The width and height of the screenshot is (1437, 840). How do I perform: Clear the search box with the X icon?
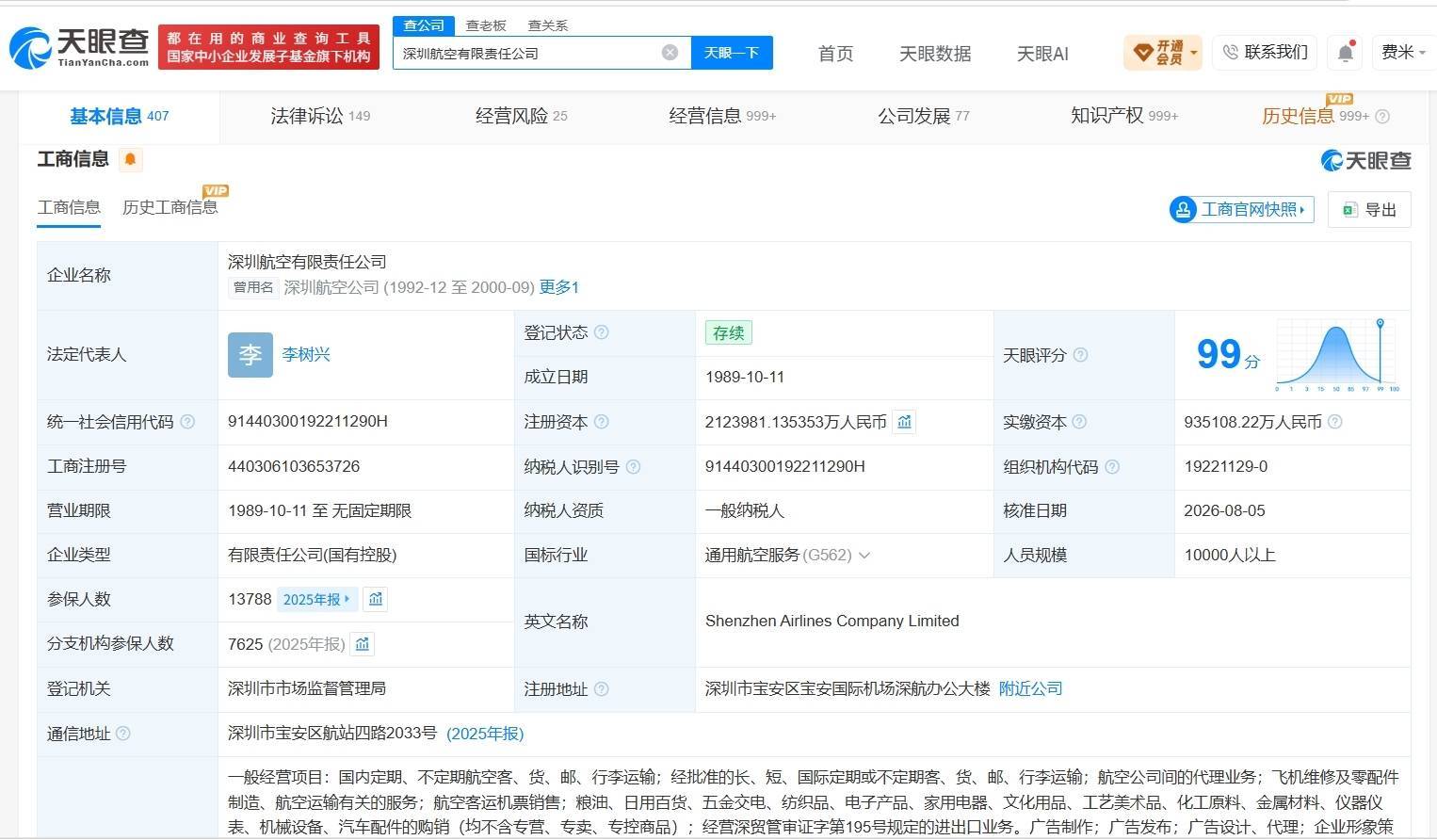tap(670, 53)
